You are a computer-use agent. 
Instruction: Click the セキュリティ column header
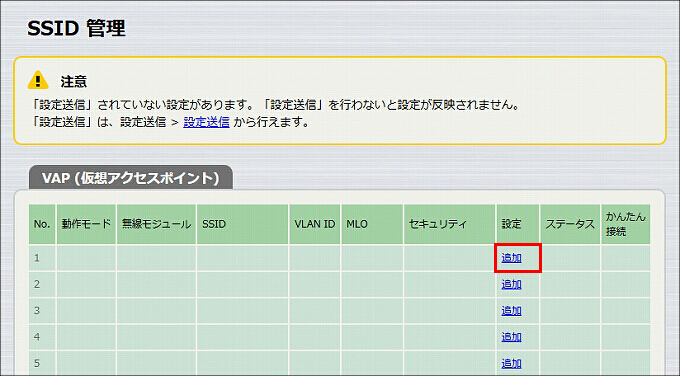[x=449, y=224]
